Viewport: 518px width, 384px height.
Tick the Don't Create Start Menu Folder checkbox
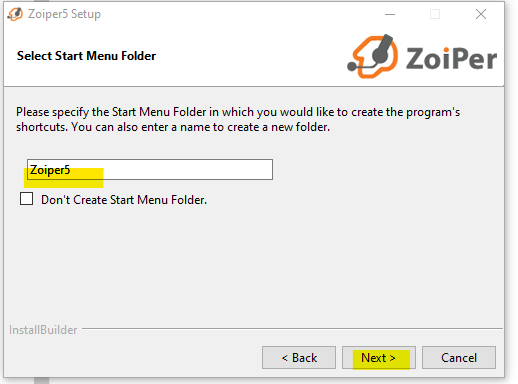26,199
